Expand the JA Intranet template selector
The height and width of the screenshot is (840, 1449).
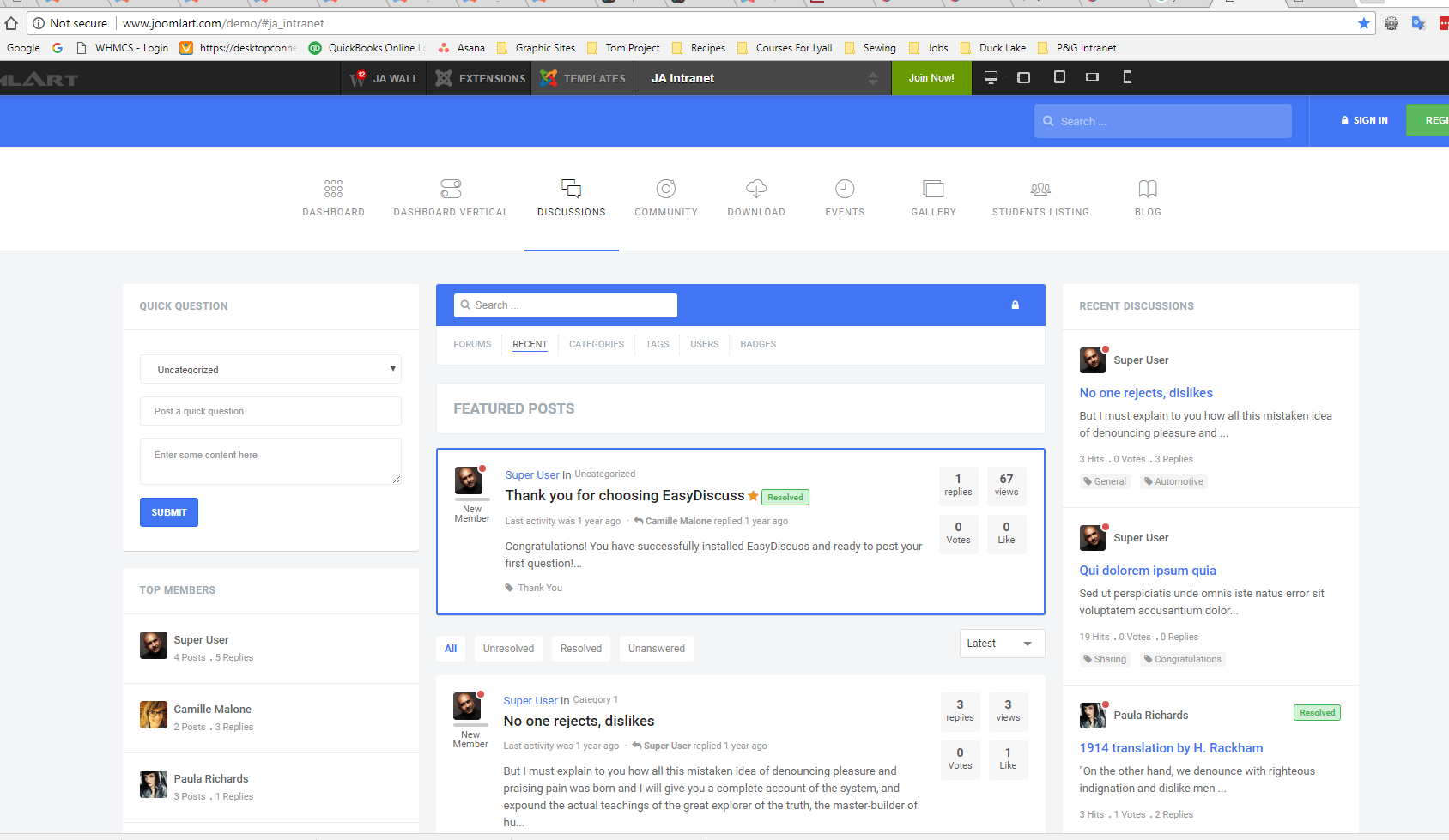coord(764,78)
